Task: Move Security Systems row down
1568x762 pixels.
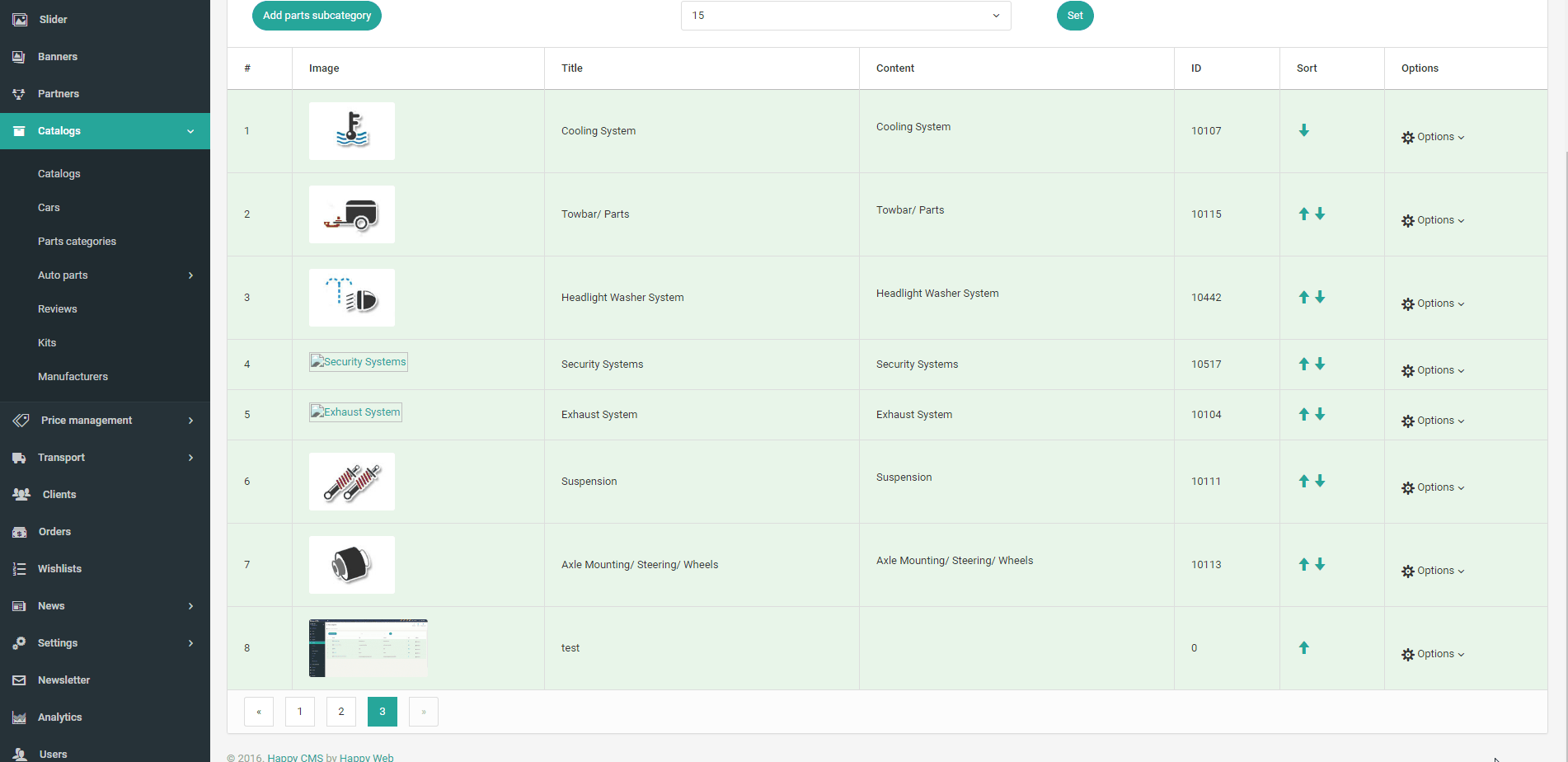Action: [1320, 364]
